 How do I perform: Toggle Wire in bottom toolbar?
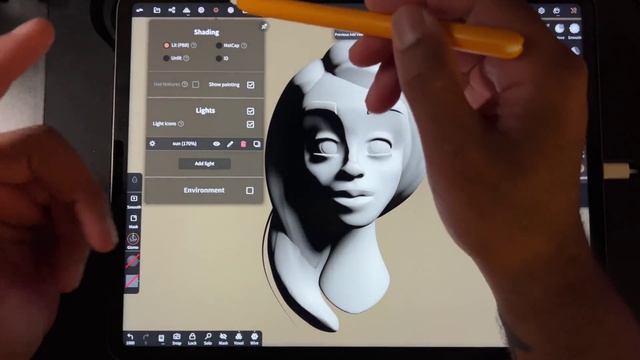254,339
